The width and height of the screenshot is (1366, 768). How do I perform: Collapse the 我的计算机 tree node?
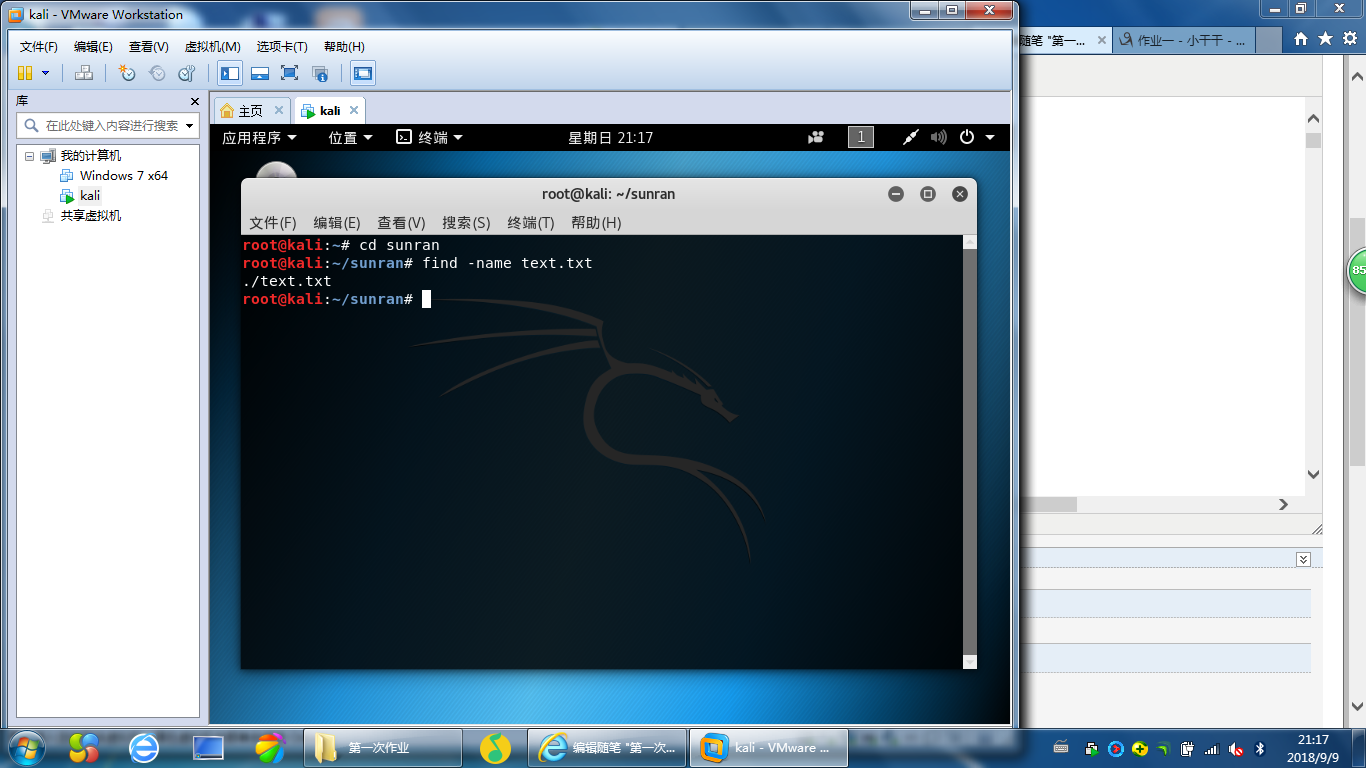pos(29,156)
